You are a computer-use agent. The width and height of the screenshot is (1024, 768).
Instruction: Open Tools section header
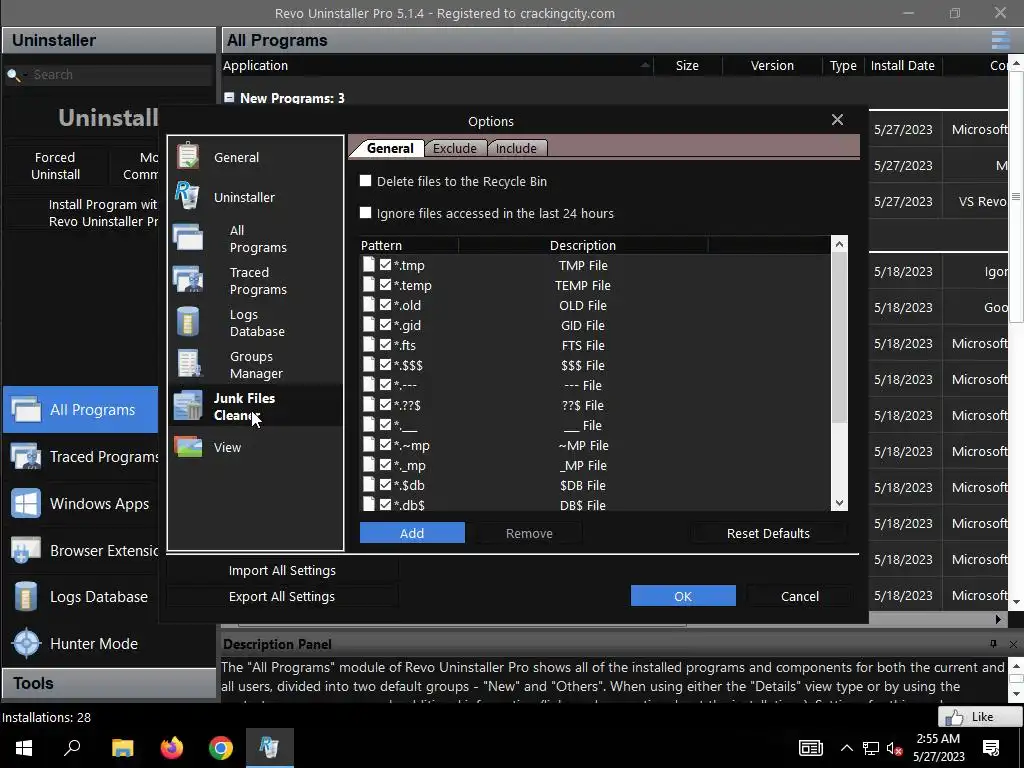point(109,683)
